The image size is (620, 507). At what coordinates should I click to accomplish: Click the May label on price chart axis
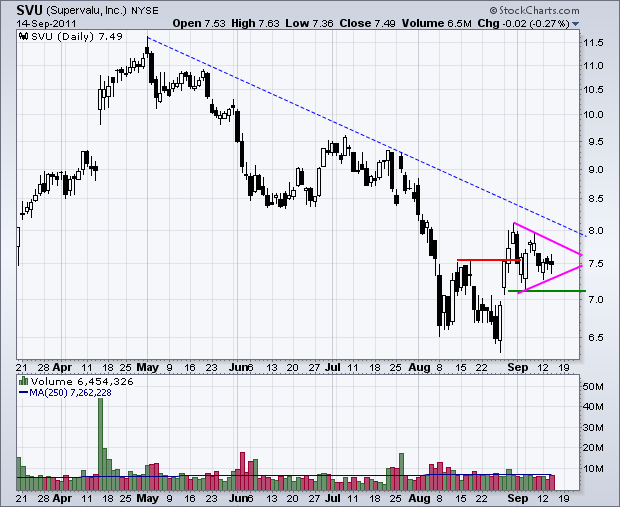(147, 367)
